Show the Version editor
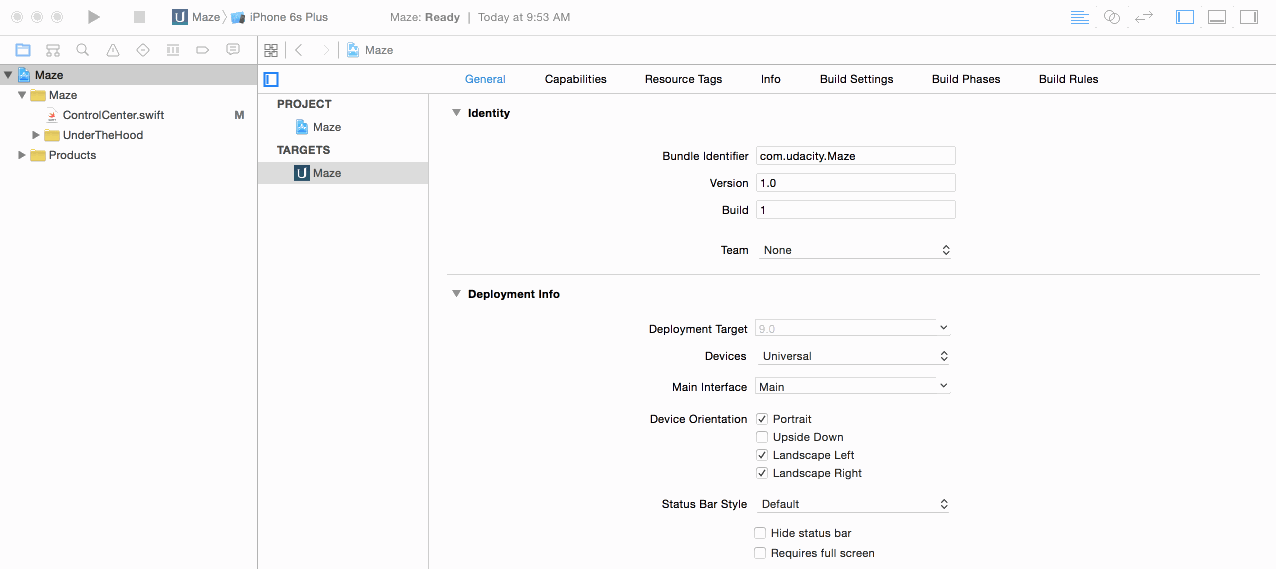Viewport: 1276px width, 569px height. pyautogui.click(x=1144, y=17)
